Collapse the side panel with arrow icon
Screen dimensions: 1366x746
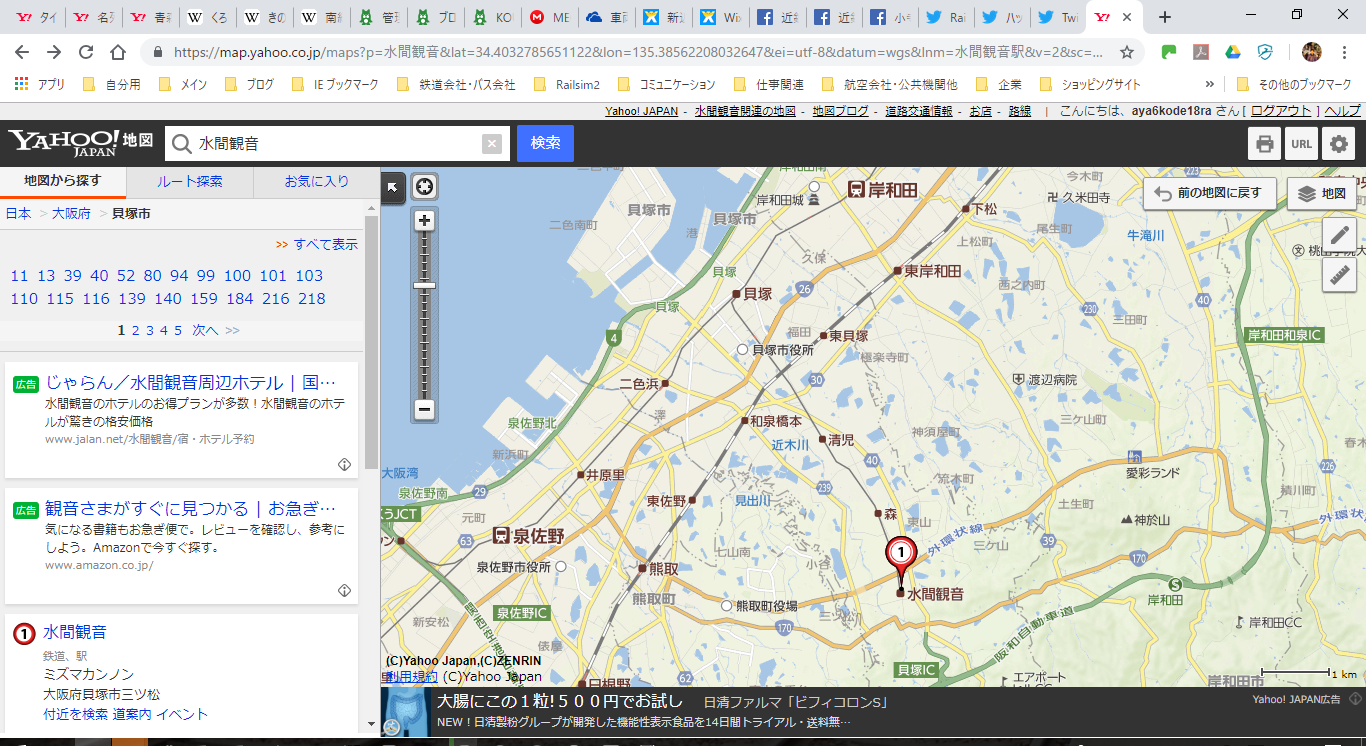tap(392, 186)
